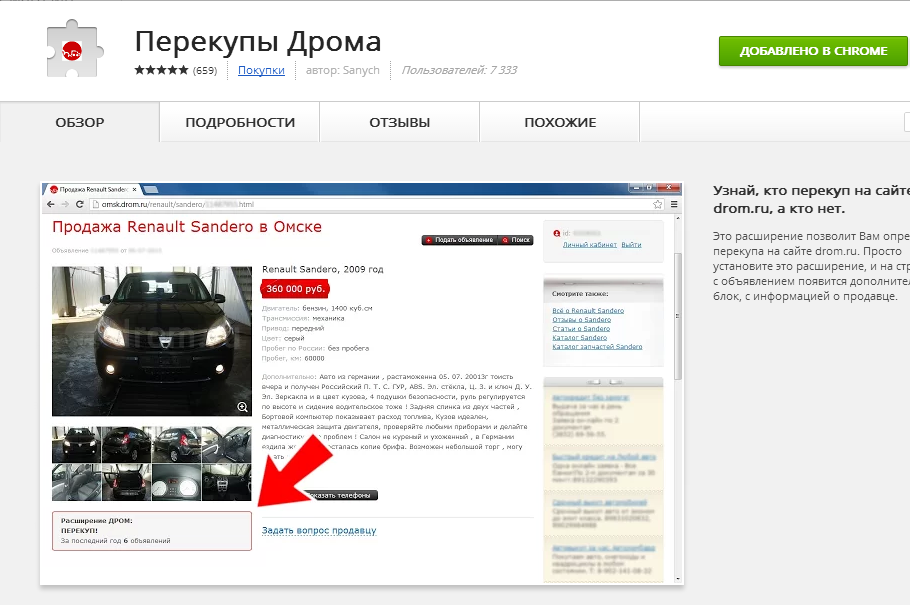Viewport: 910px width, 605px height.
Task: Open the Покупки category link
Action: (261, 70)
